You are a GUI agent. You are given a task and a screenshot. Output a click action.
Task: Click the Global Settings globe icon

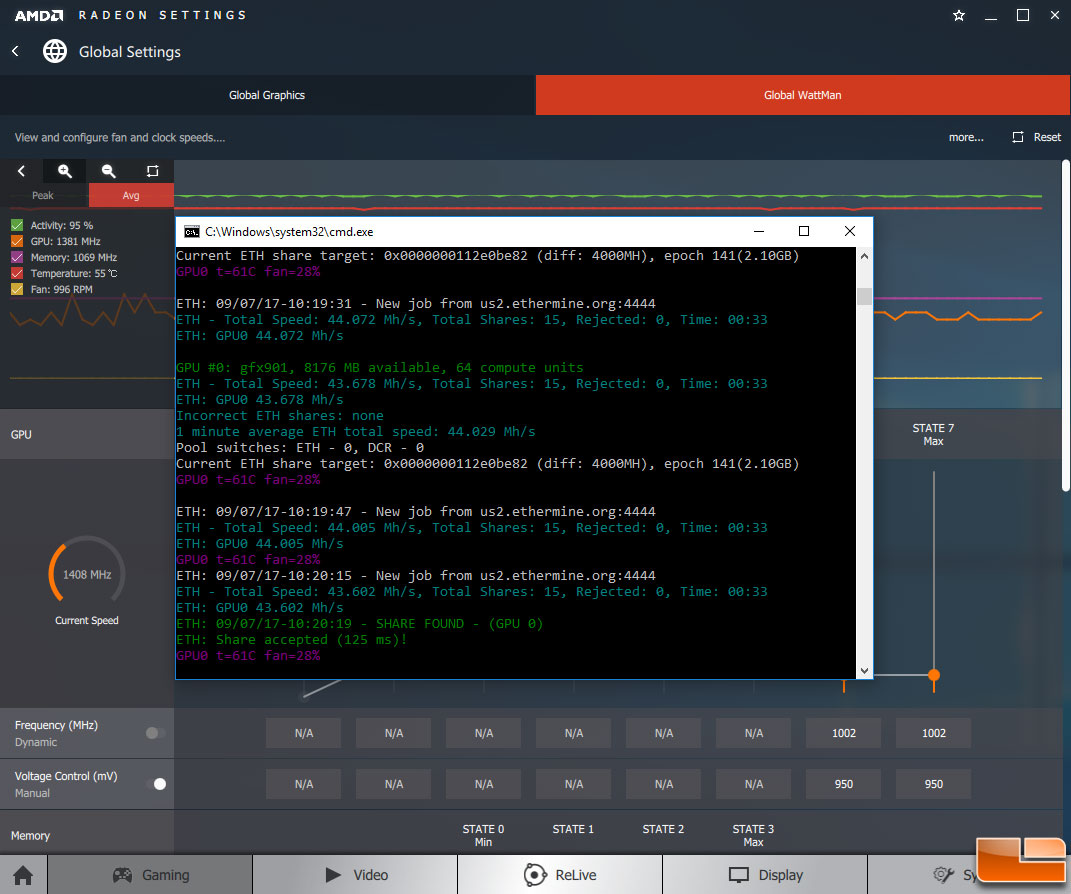tap(55, 51)
